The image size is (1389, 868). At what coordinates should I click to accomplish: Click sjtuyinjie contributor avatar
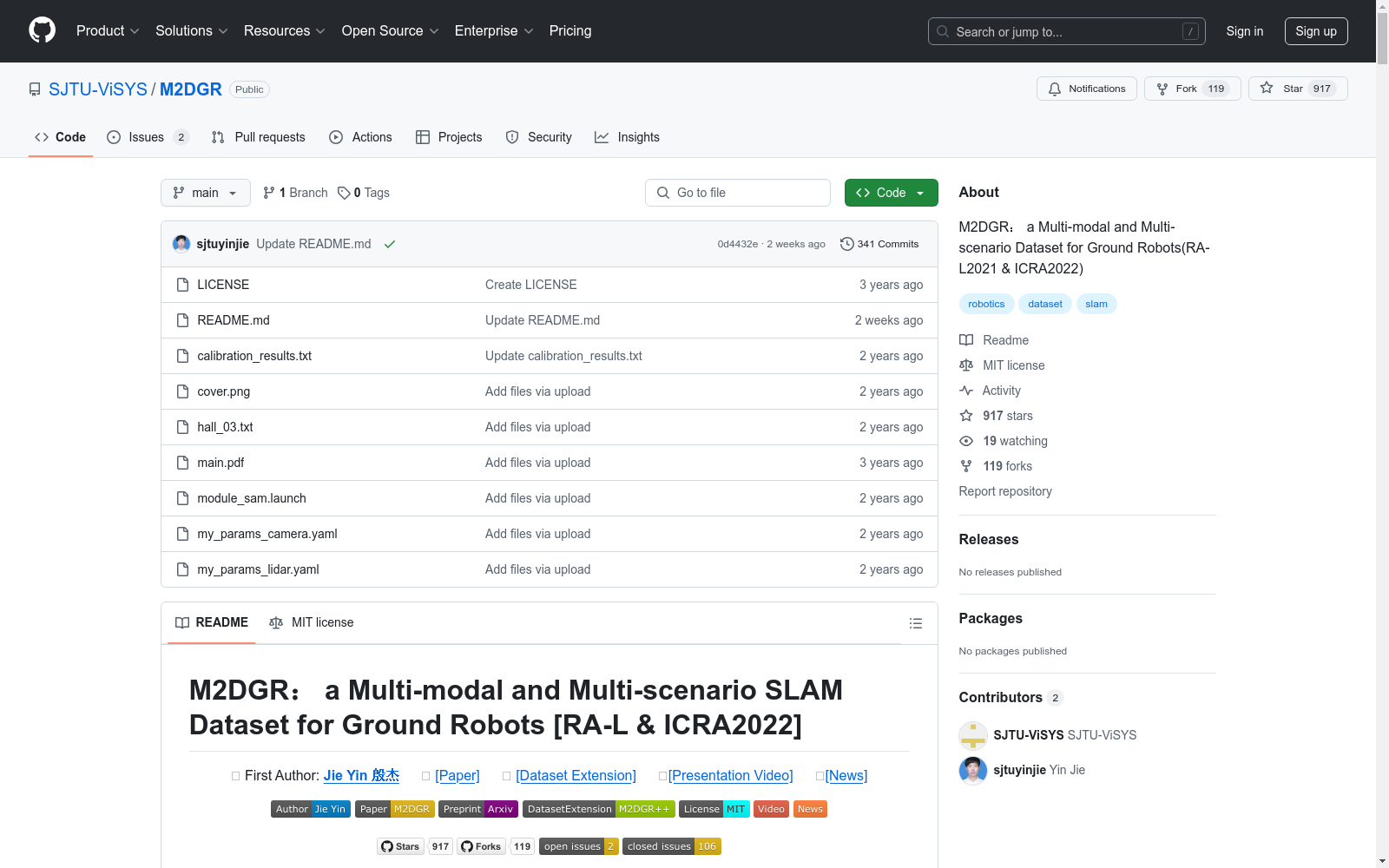973,770
